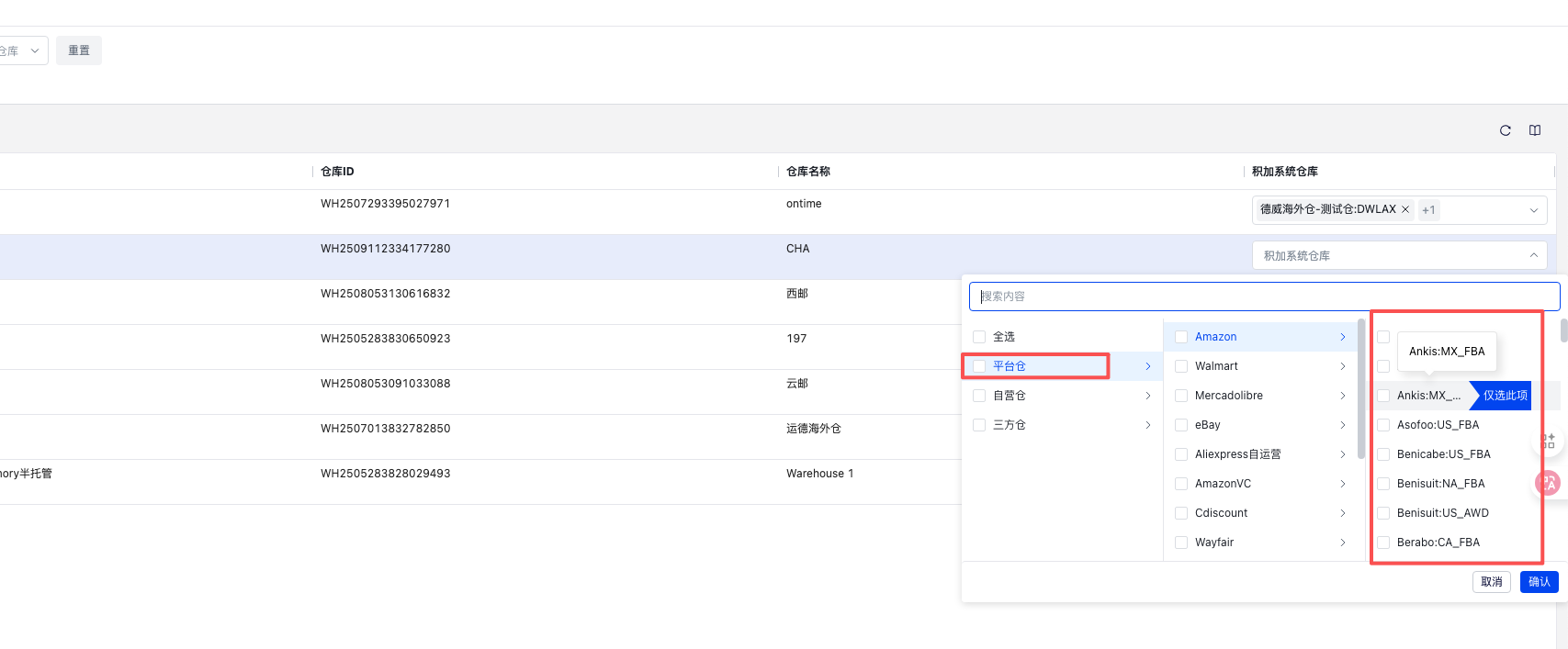Click the floating translate icon at right edge
The image size is (1568, 649).
point(1548,482)
